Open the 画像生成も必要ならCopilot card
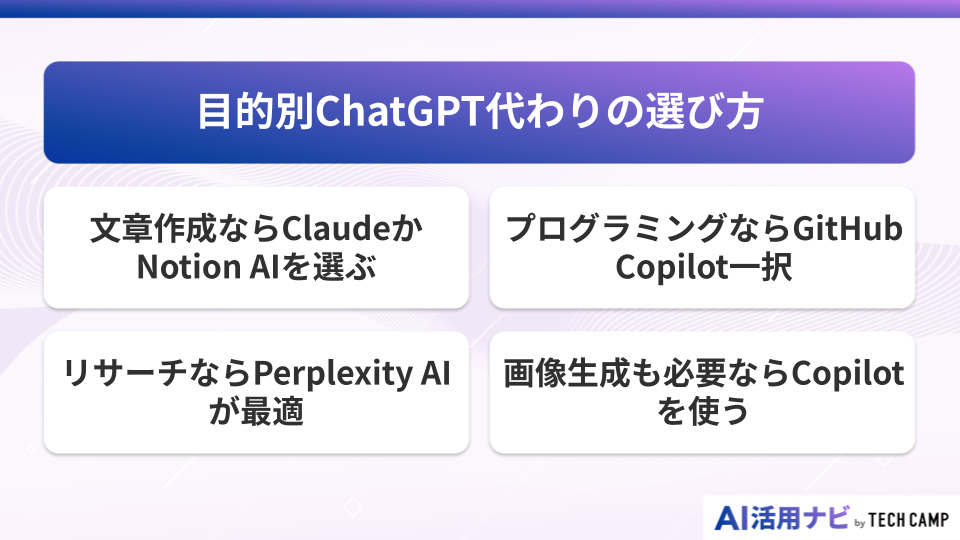 703,392
